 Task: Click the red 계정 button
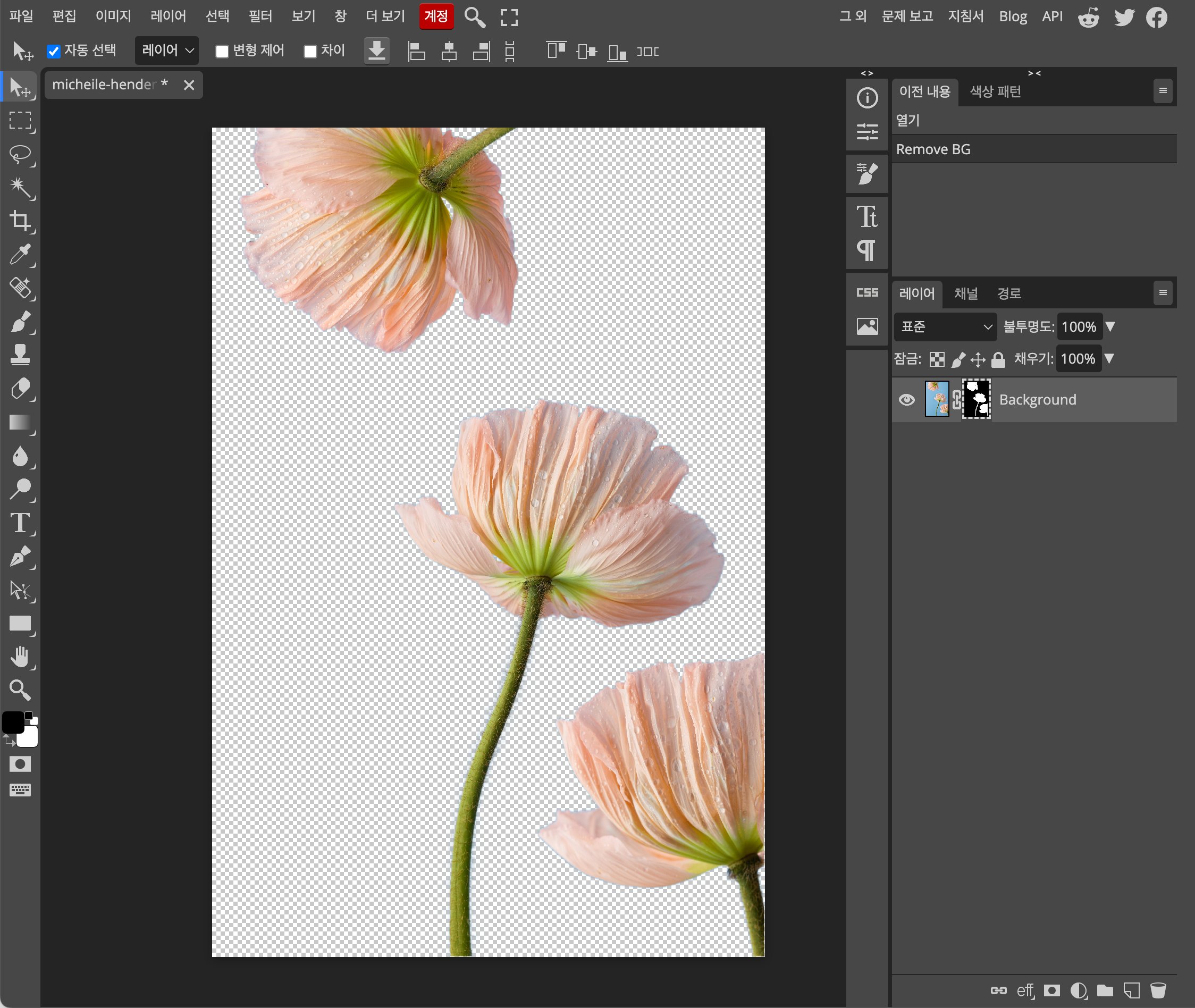tap(436, 16)
